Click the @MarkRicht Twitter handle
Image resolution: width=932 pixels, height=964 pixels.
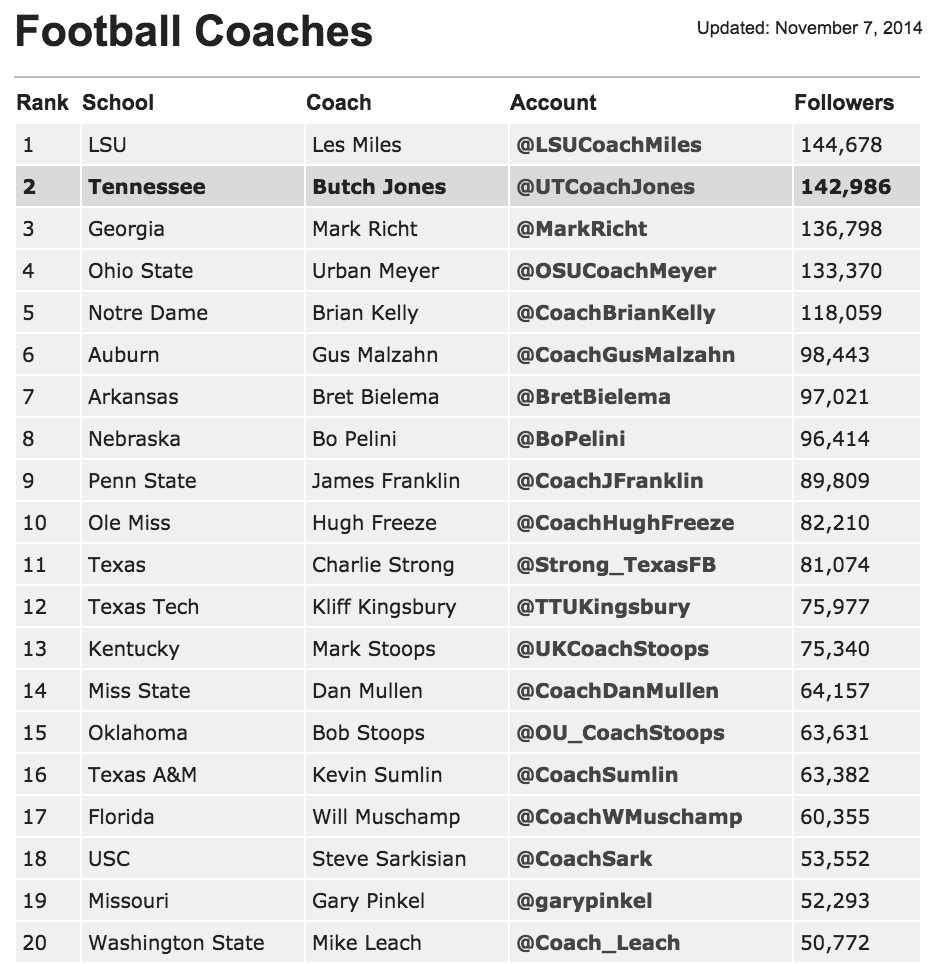coord(582,229)
